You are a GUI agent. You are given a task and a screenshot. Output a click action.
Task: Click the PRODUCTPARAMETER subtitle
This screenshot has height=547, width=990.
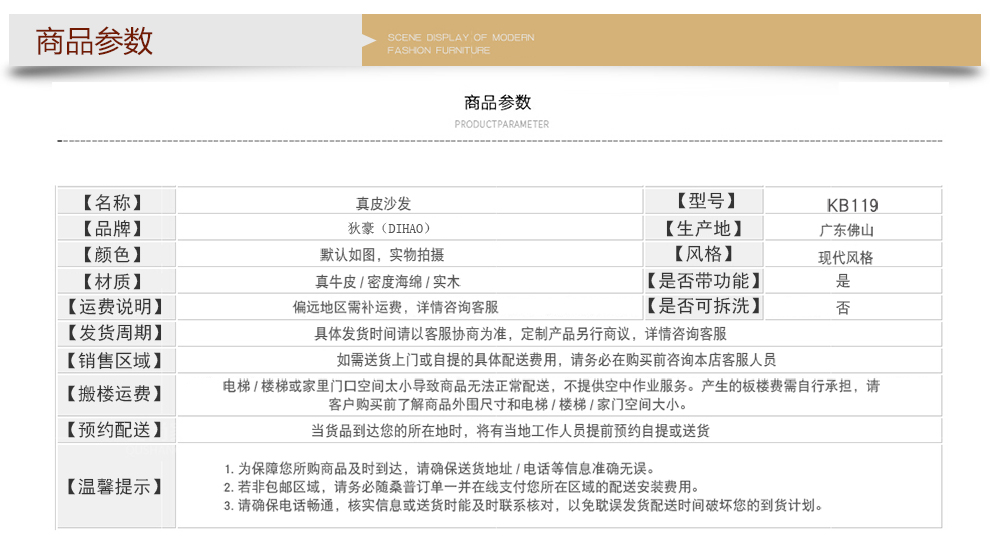[502, 124]
